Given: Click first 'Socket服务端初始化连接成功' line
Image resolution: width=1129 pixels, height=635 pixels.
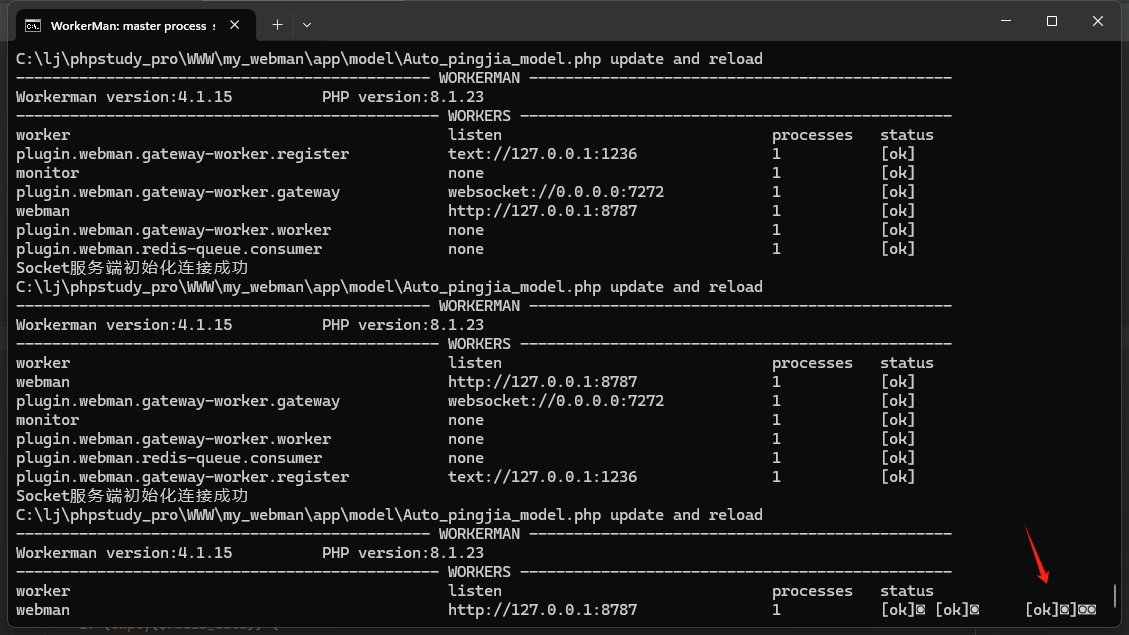Looking at the screenshot, I should pos(132,268).
